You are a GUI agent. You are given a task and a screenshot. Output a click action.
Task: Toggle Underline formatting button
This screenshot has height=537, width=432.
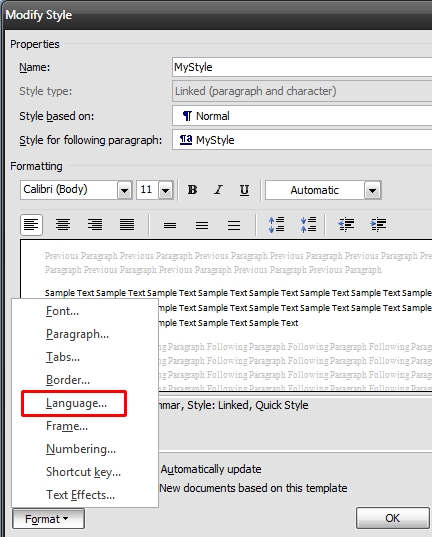point(244,190)
